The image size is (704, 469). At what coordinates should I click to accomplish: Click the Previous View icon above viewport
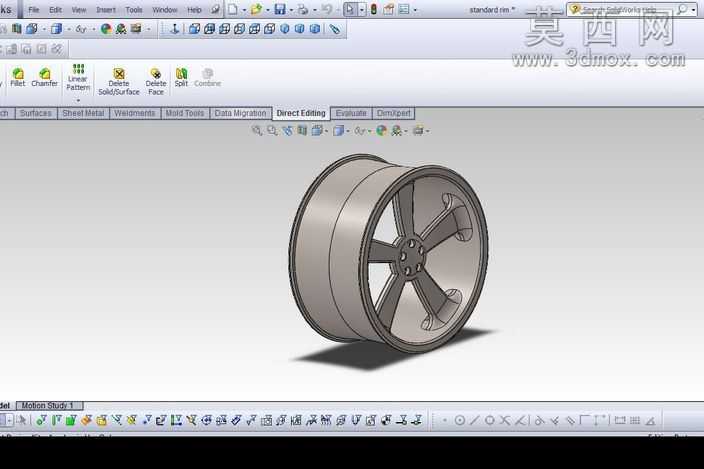pos(287,131)
